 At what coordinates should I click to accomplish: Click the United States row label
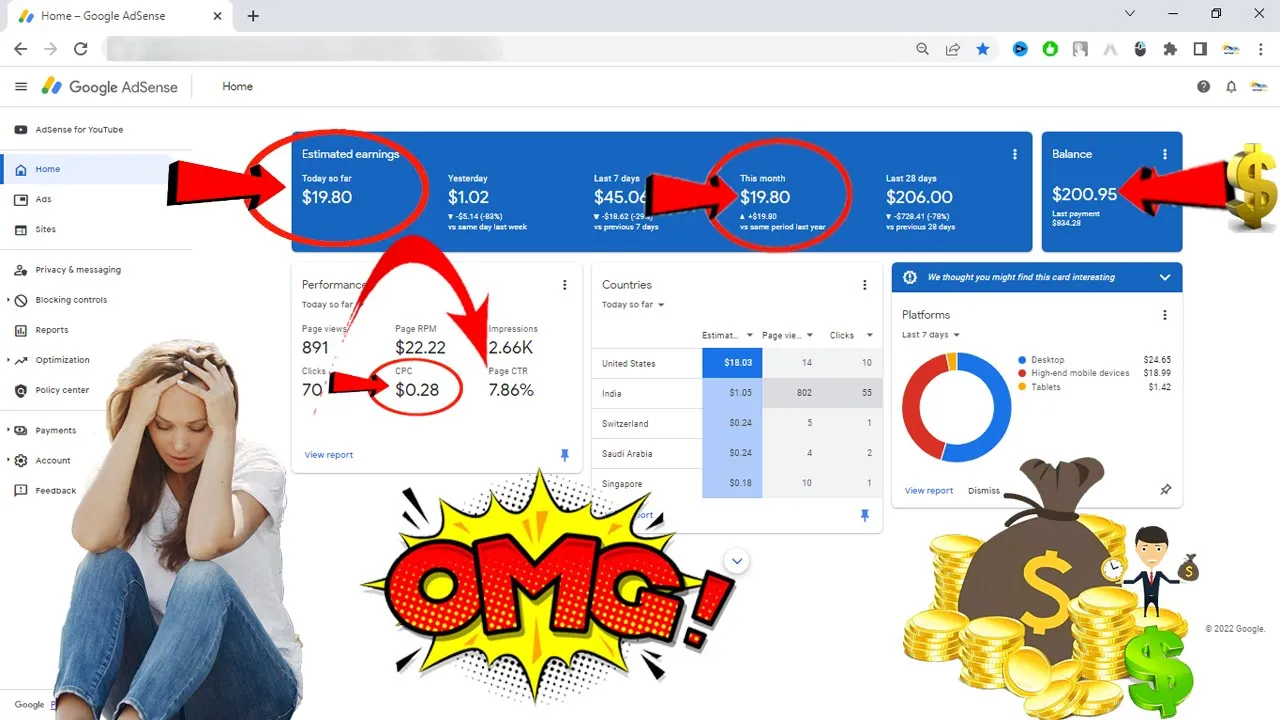coord(629,364)
